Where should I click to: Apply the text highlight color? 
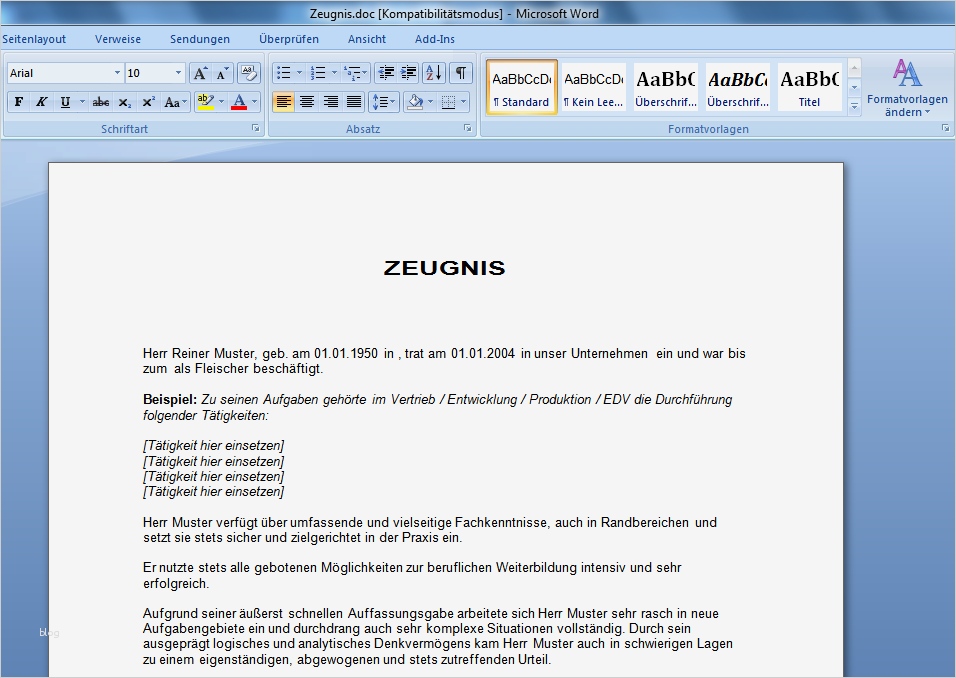click(x=207, y=101)
